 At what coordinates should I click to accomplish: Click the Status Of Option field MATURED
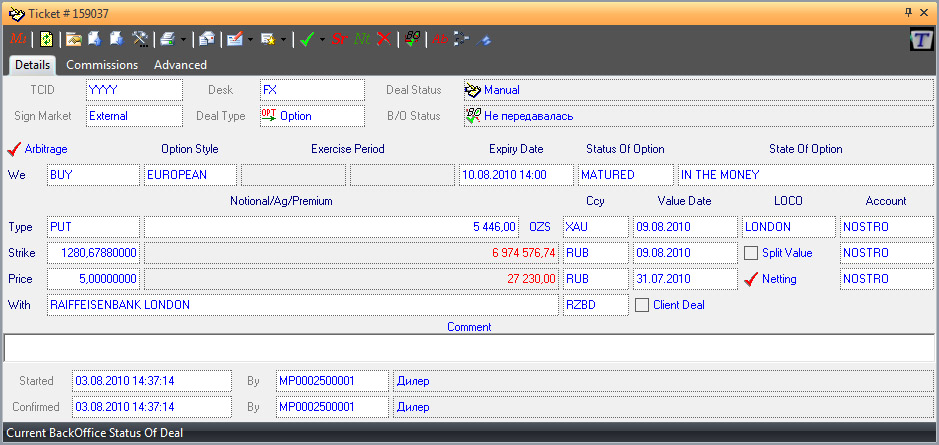626,175
